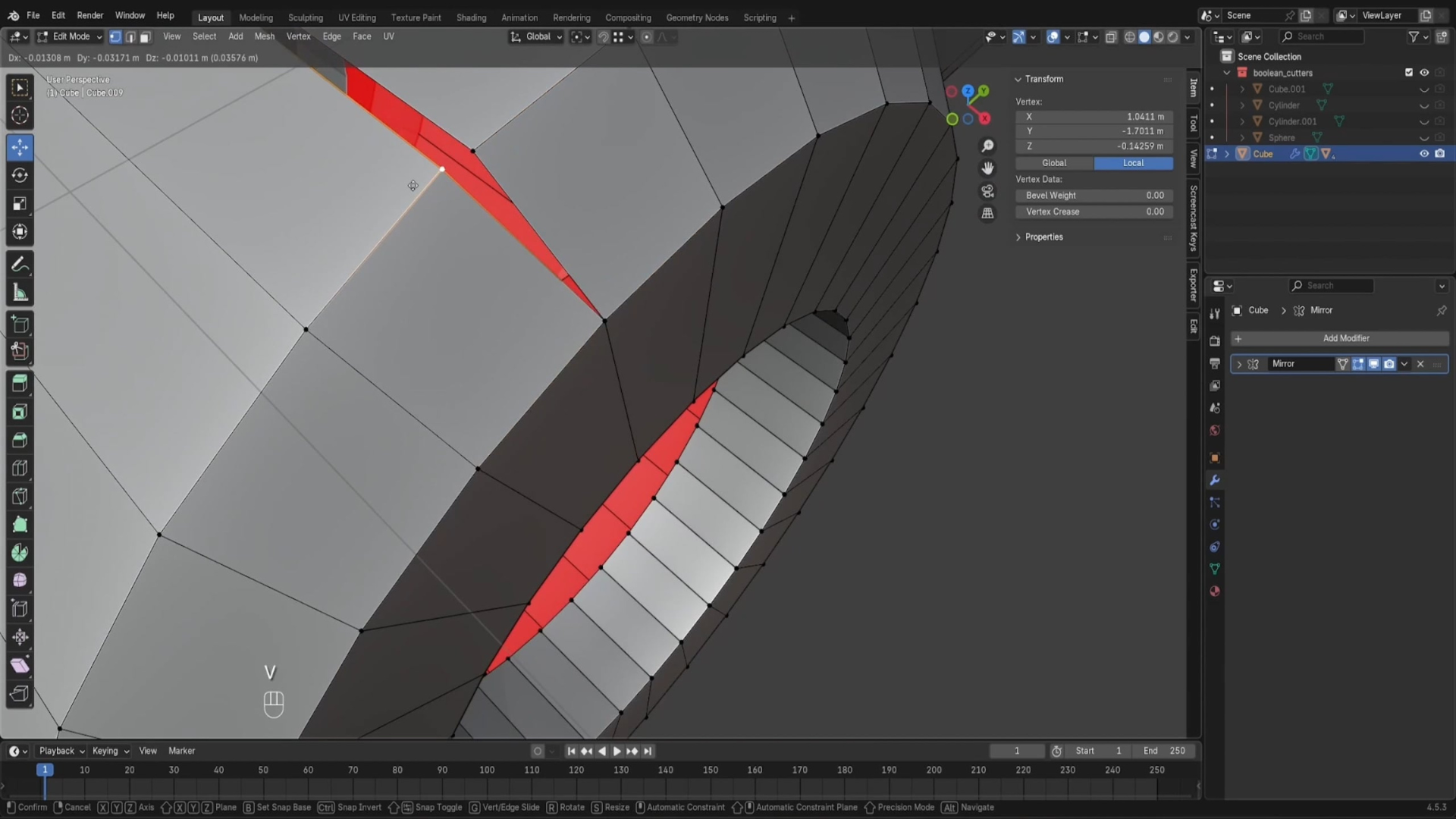Image resolution: width=1456 pixels, height=819 pixels.
Task: Open the Edit Mode dropdown
Action: point(70,36)
